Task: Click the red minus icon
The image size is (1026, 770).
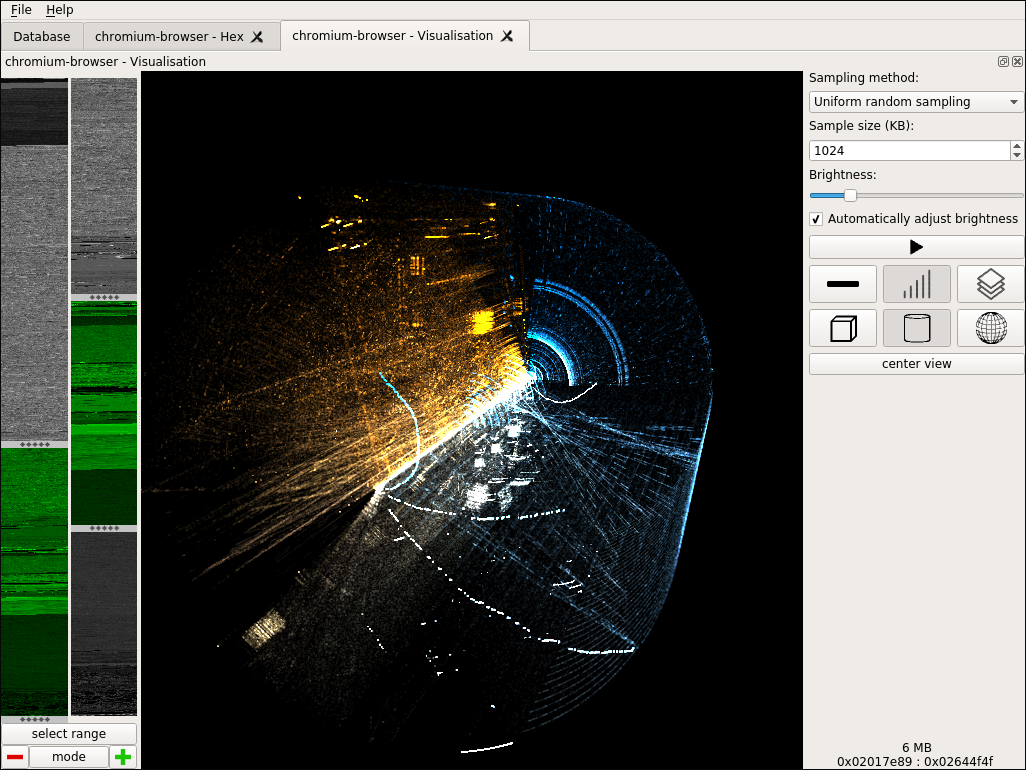Action: (15, 757)
